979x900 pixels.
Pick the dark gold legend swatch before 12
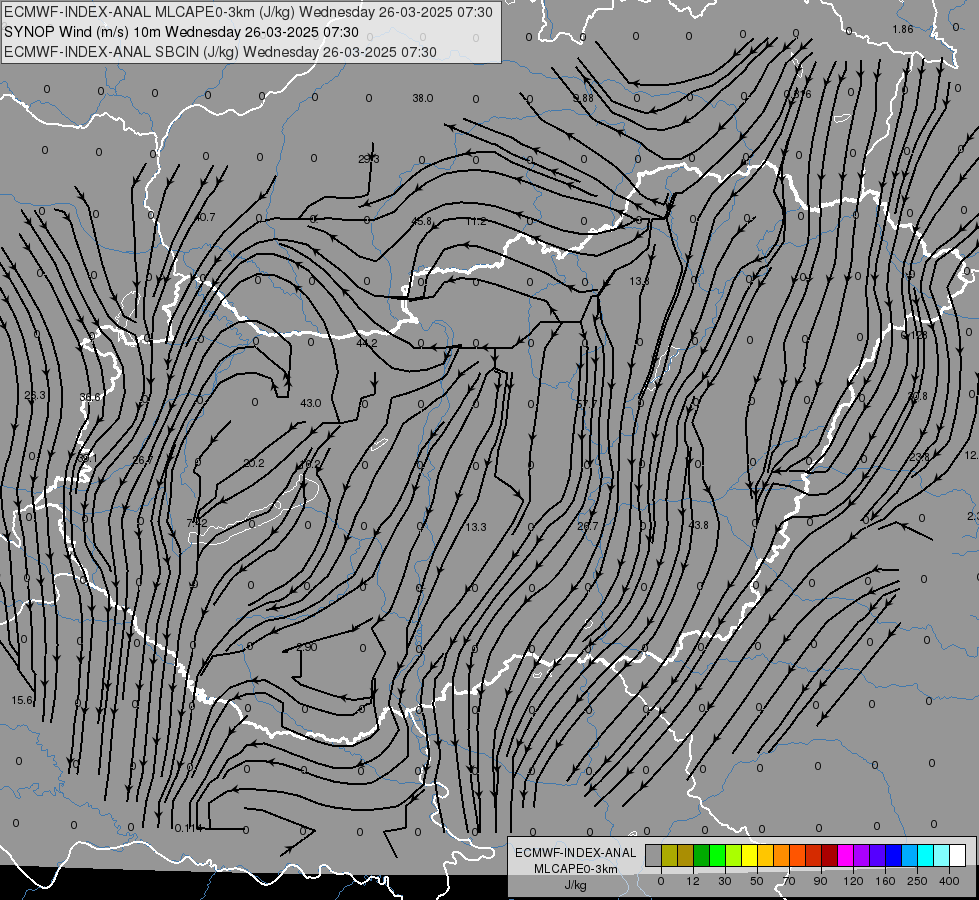[686, 855]
